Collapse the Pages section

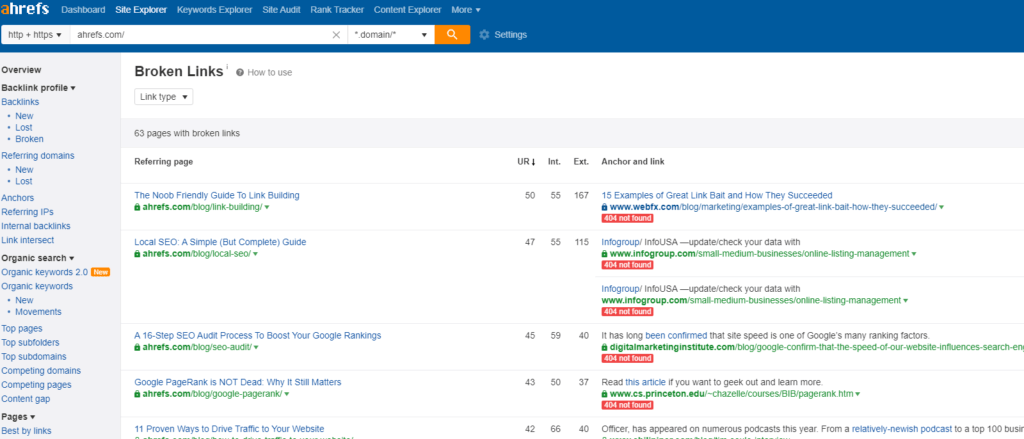pos(18,417)
